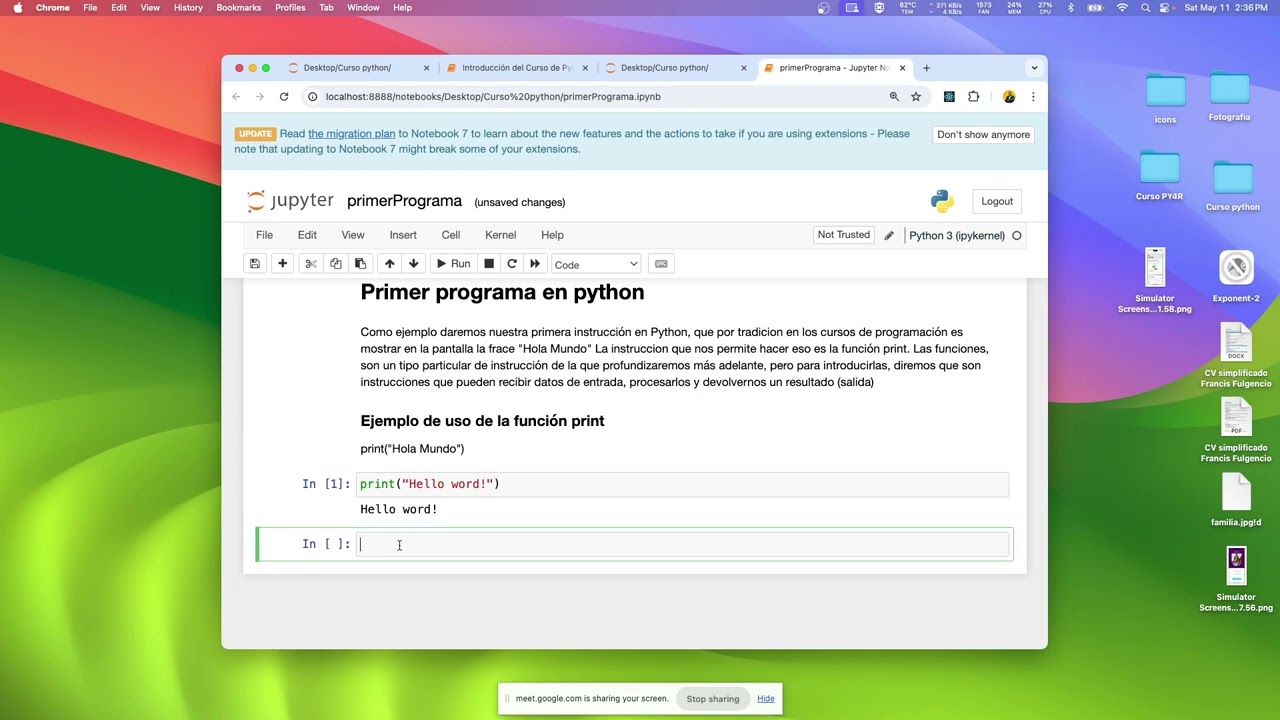Restart the kernel with the circular arrow
Viewport: 1280px width, 720px height.
[512, 264]
